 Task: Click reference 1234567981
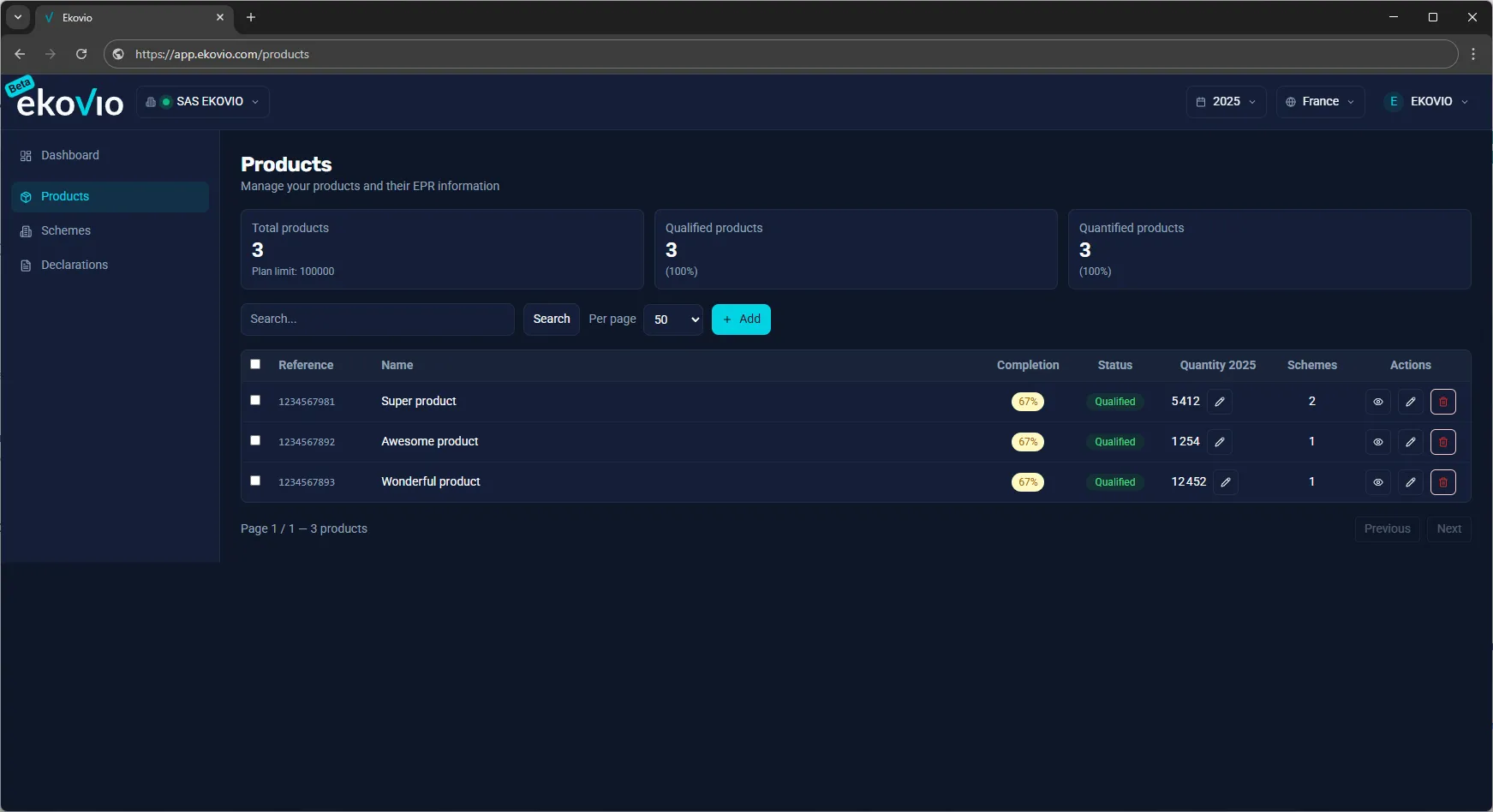(307, 402)
